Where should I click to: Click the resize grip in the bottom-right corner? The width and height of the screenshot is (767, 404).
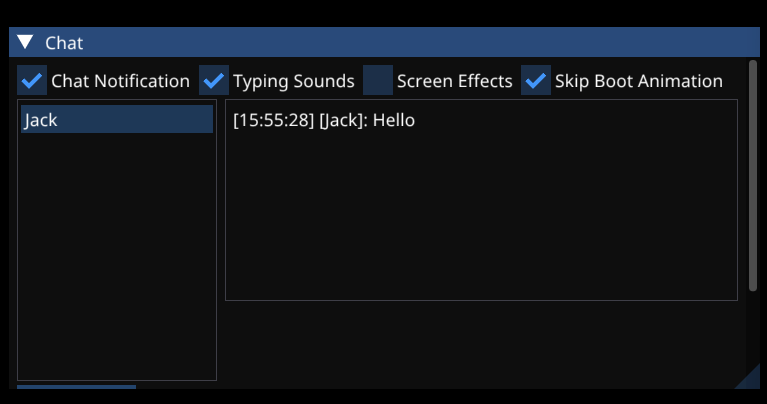[749, 379]
